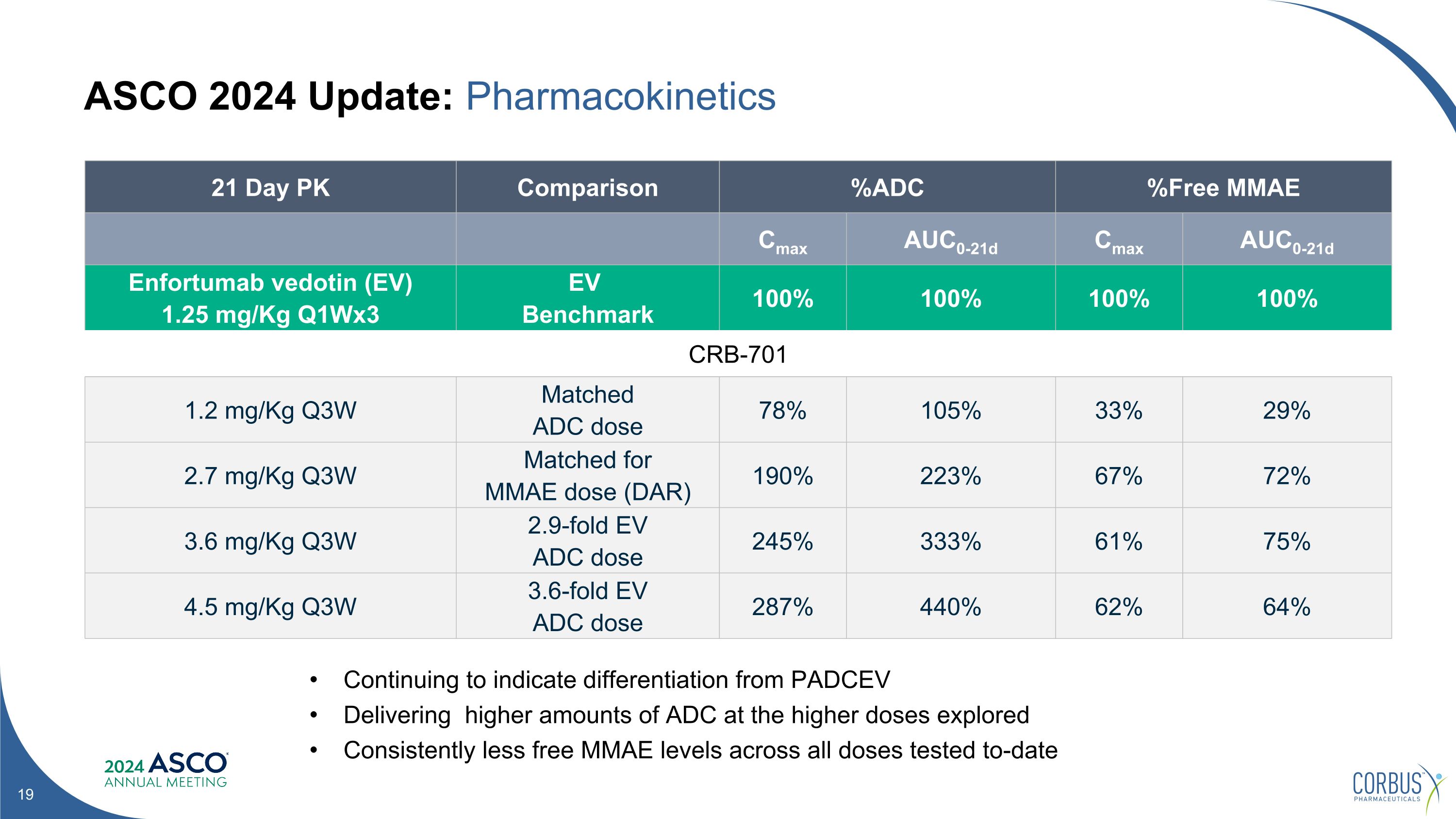1456x819 pixels.
Task: Click the slide number 19
Action: pos(26,794)
